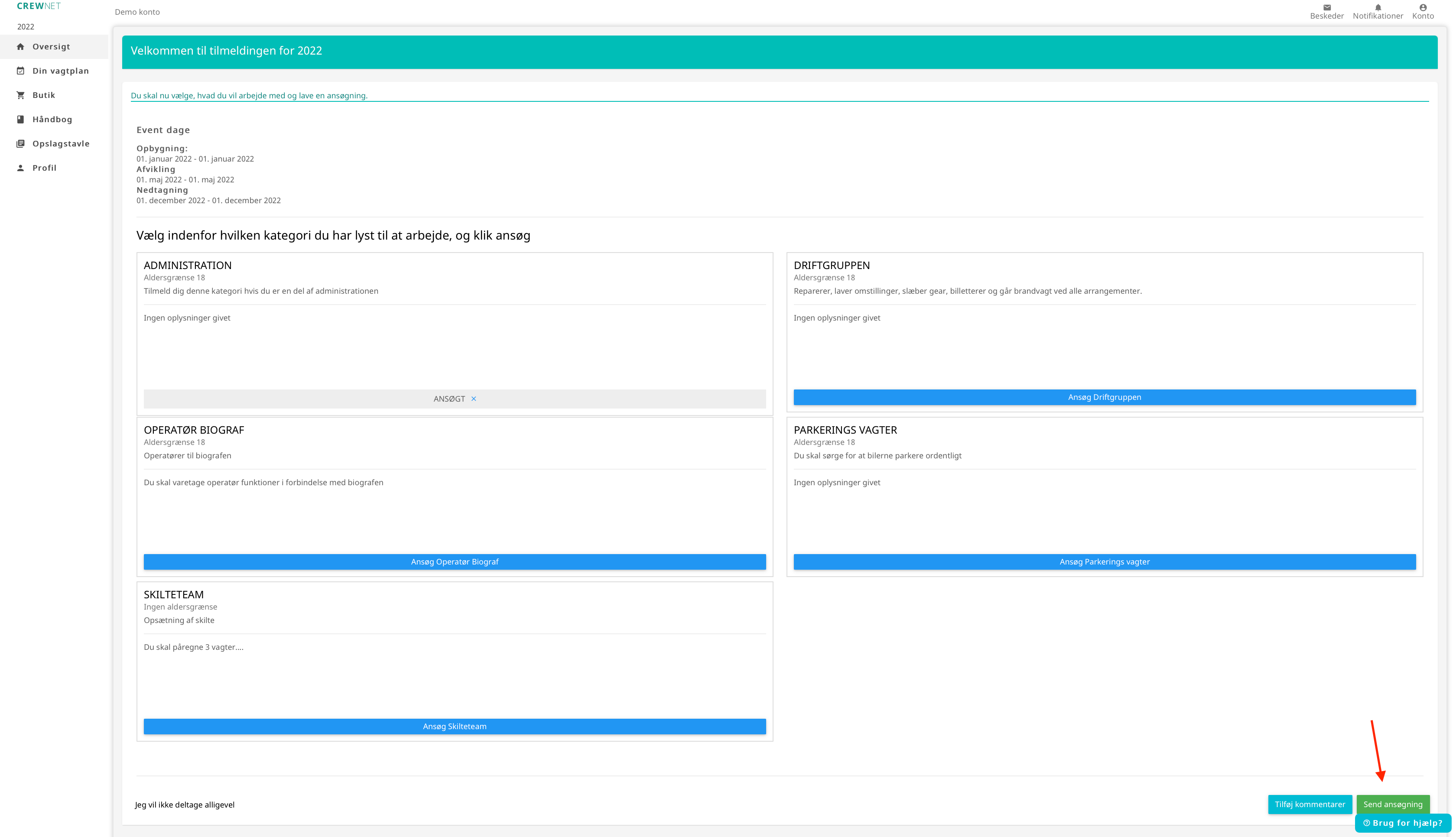Click 'Ingen aldersgrænse' text in Skilteteam card
The image size is (1456, 837).
pos(181,607)
